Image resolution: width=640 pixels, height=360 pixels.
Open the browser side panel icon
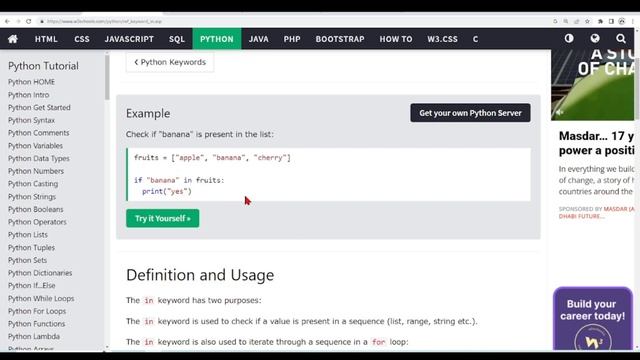tap(611, 21)
